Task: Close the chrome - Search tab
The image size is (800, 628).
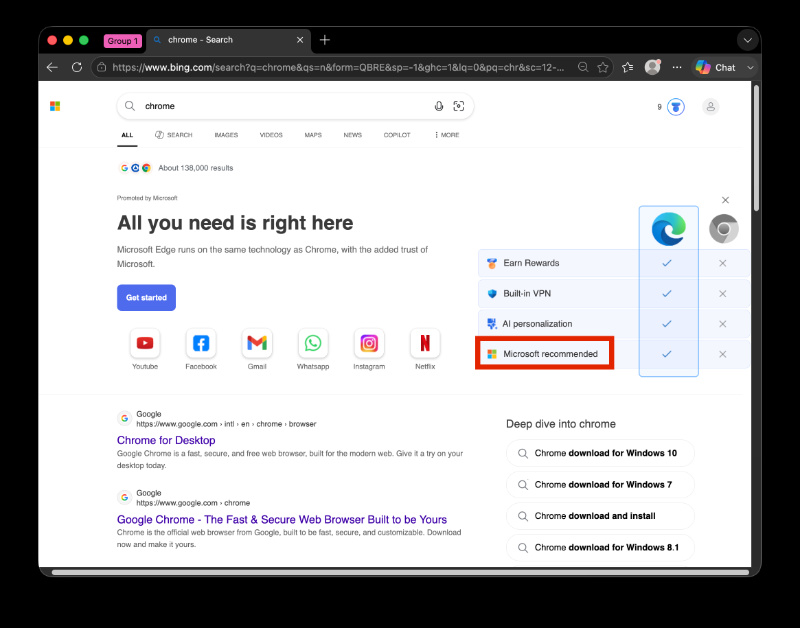Action: (300, 40)
